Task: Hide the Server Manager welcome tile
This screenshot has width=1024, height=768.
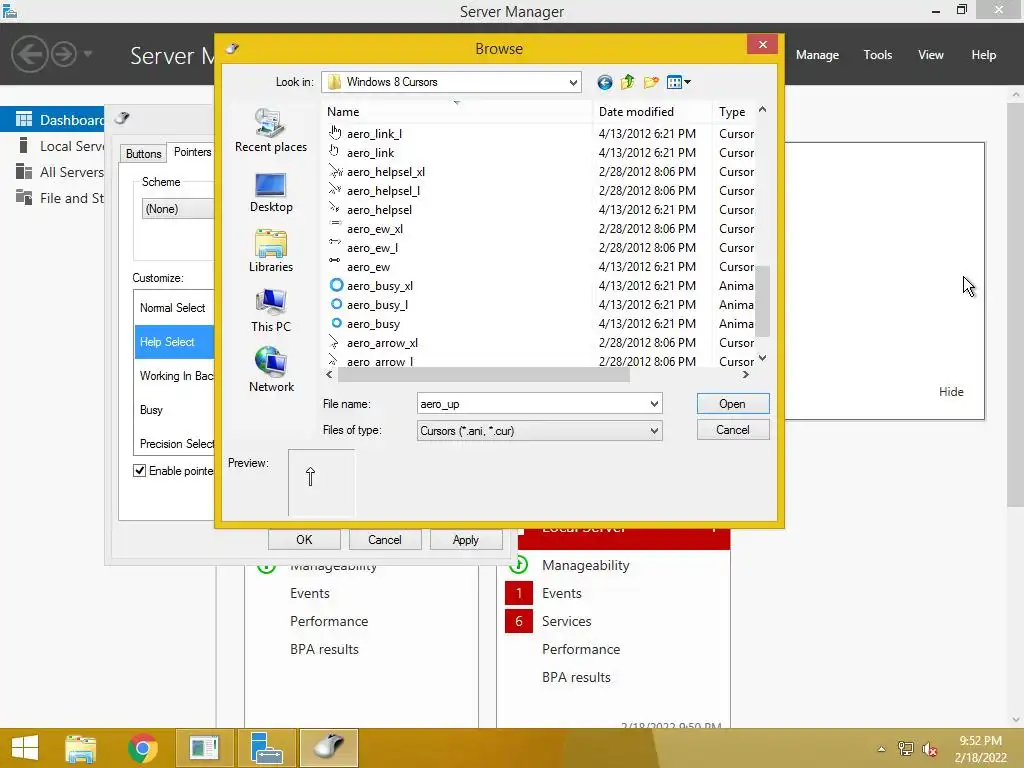Action: point(951,392)
